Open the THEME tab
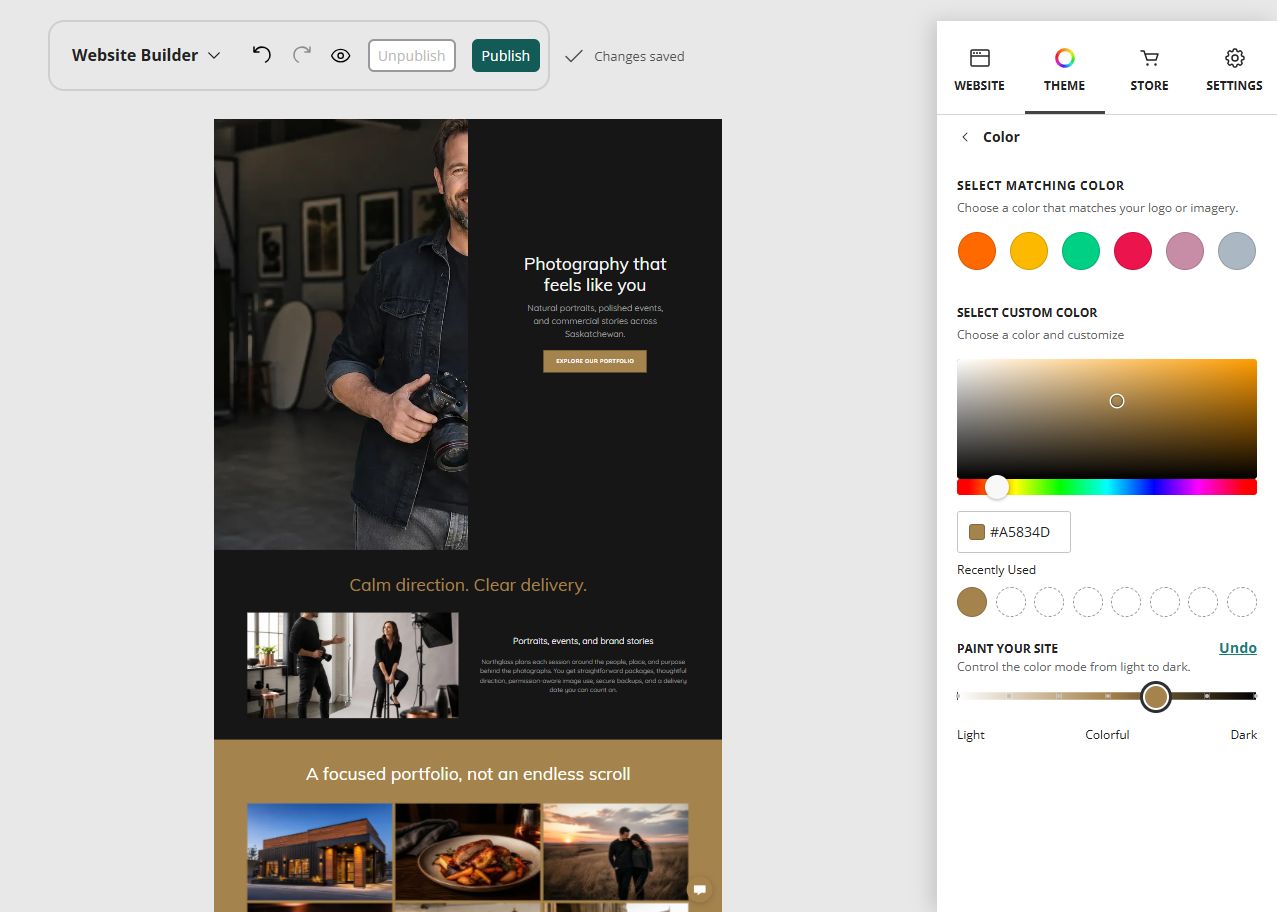 click(x=1065, y=70)
